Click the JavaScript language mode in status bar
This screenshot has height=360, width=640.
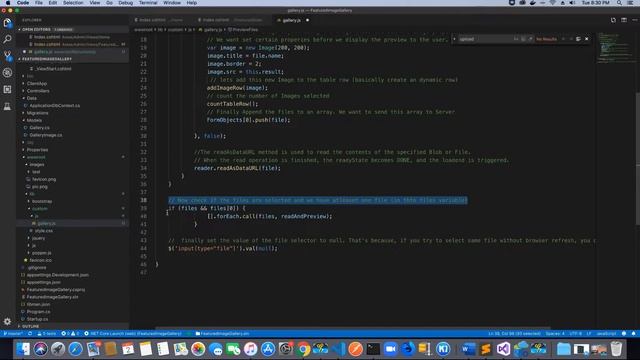(606, 333)
